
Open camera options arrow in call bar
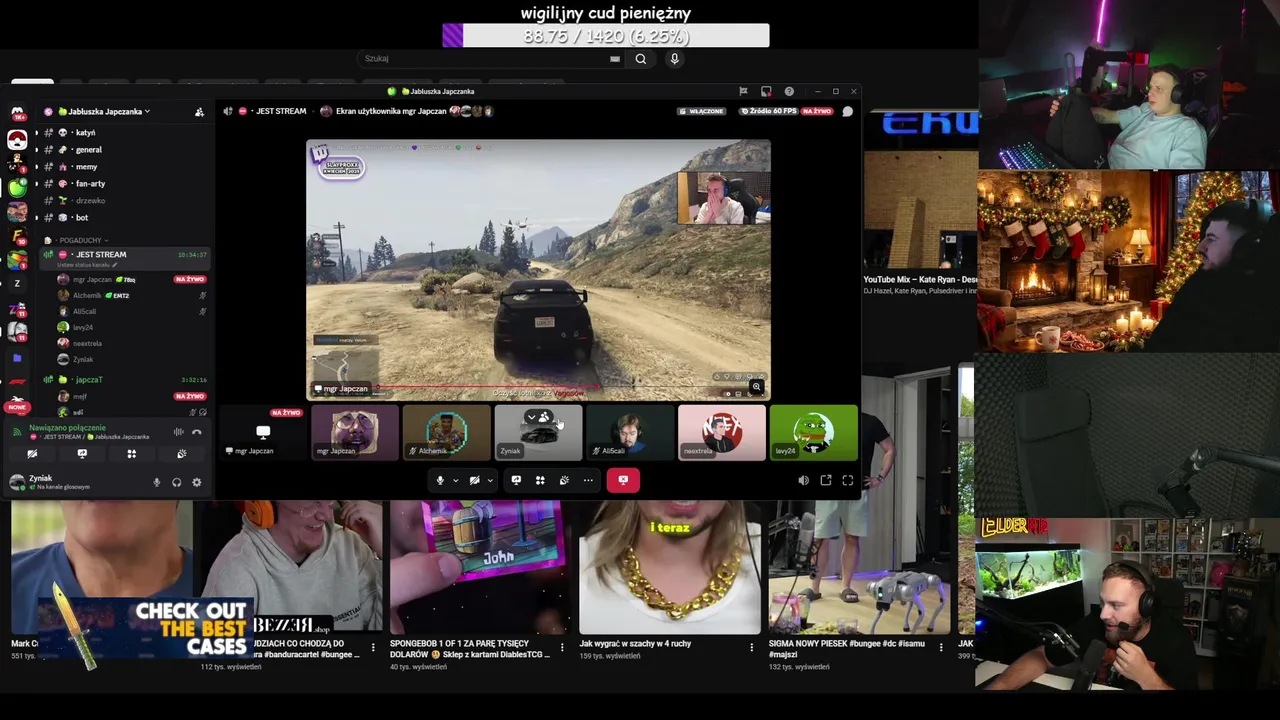[490, 480]
